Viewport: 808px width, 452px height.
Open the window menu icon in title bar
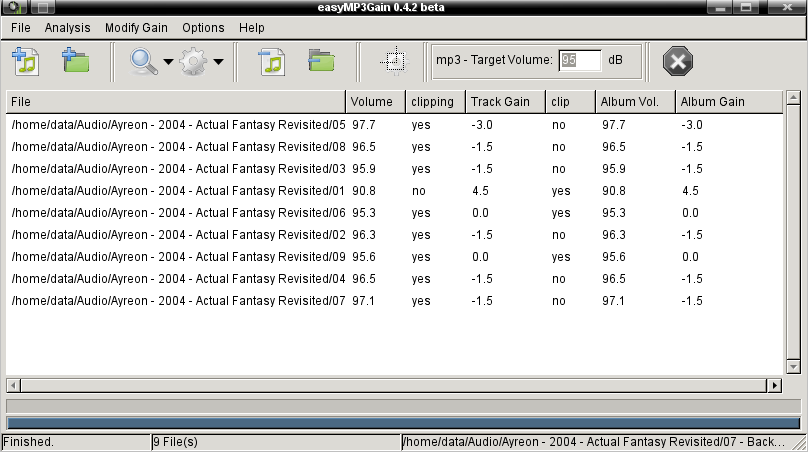[x=14, y=7]
